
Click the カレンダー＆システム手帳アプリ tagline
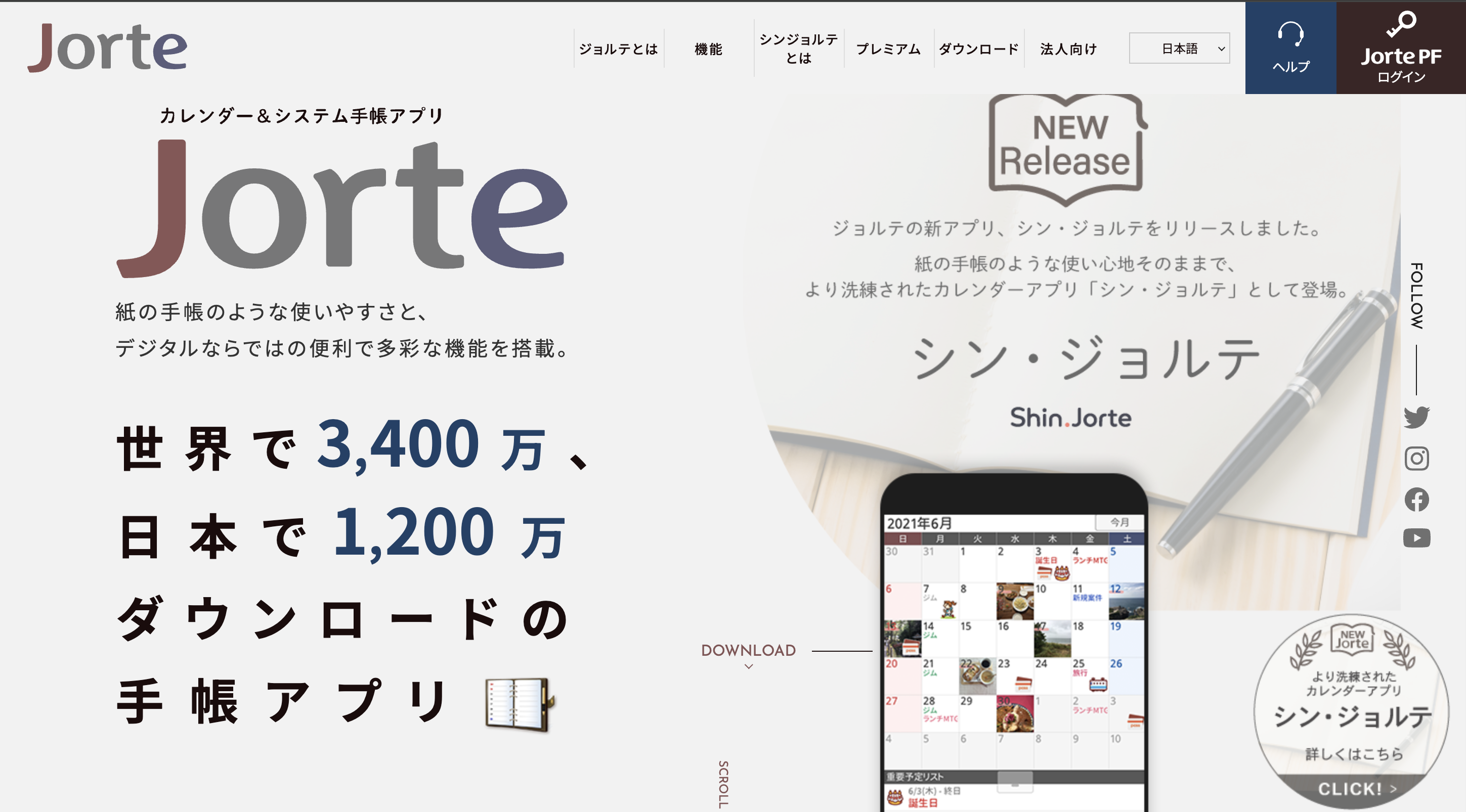click(301, 115)
